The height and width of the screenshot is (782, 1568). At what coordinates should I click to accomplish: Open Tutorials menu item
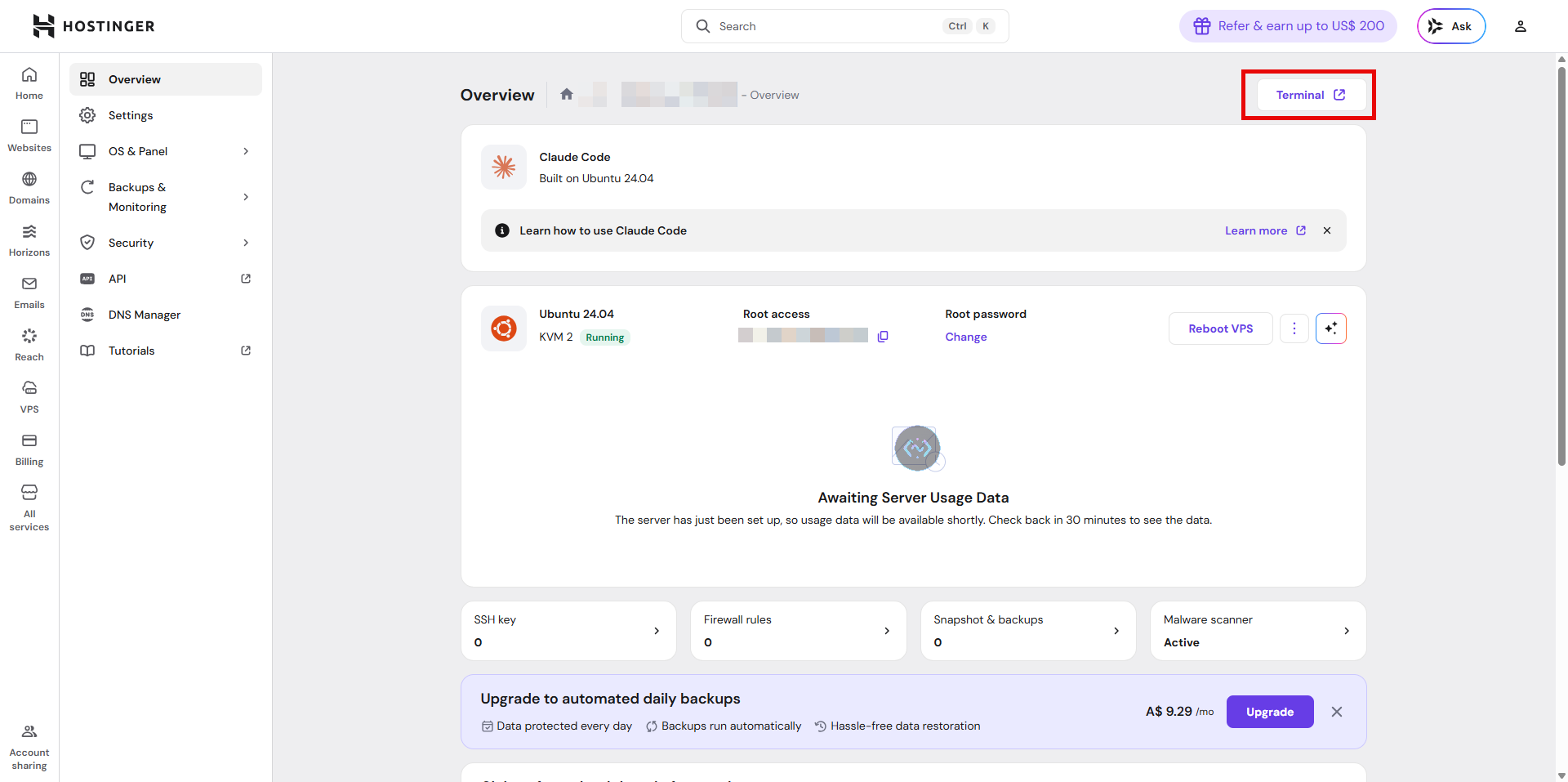(166, 351)
